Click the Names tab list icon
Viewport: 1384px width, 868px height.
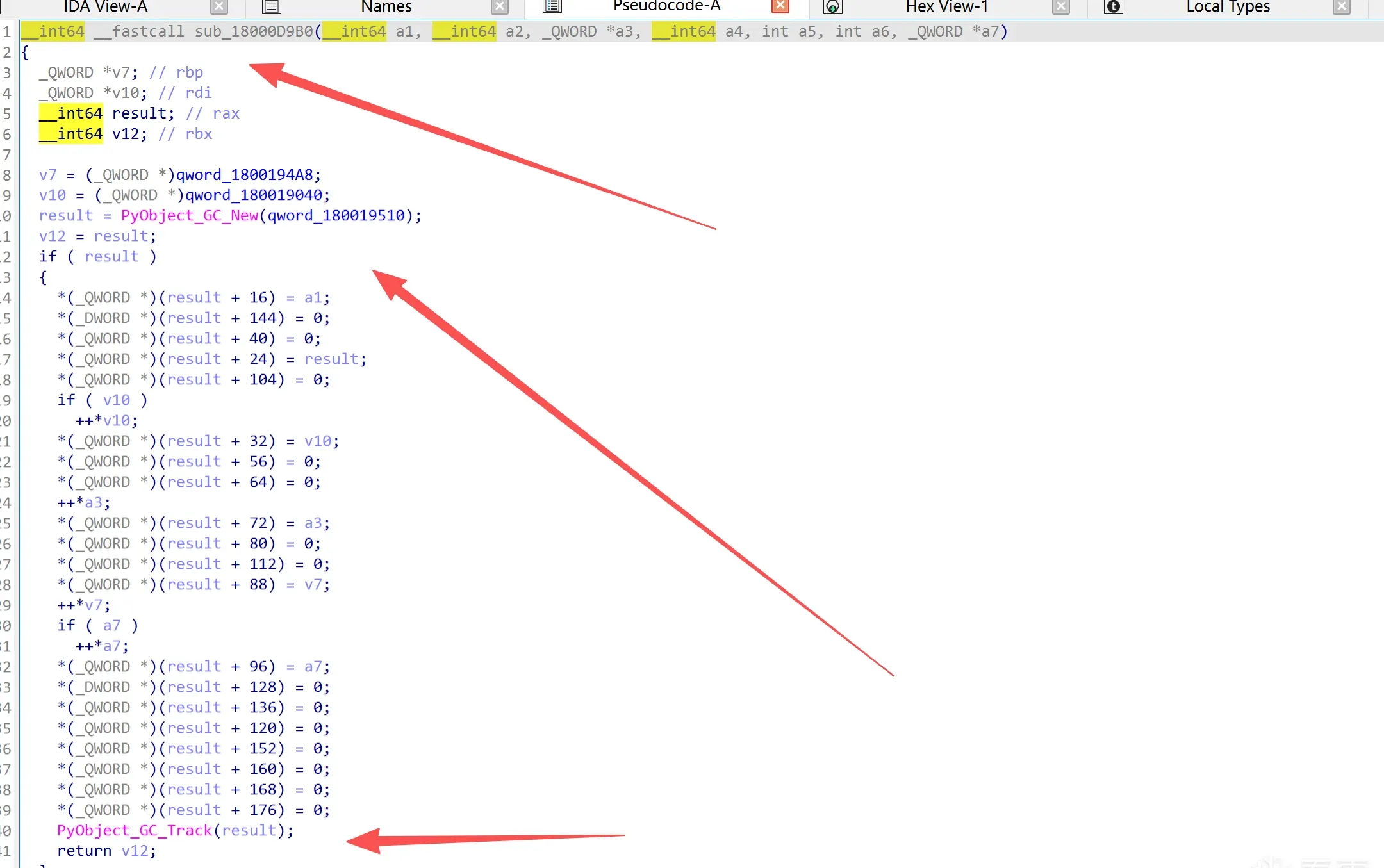pyautogui.click(x=272, y=7)
